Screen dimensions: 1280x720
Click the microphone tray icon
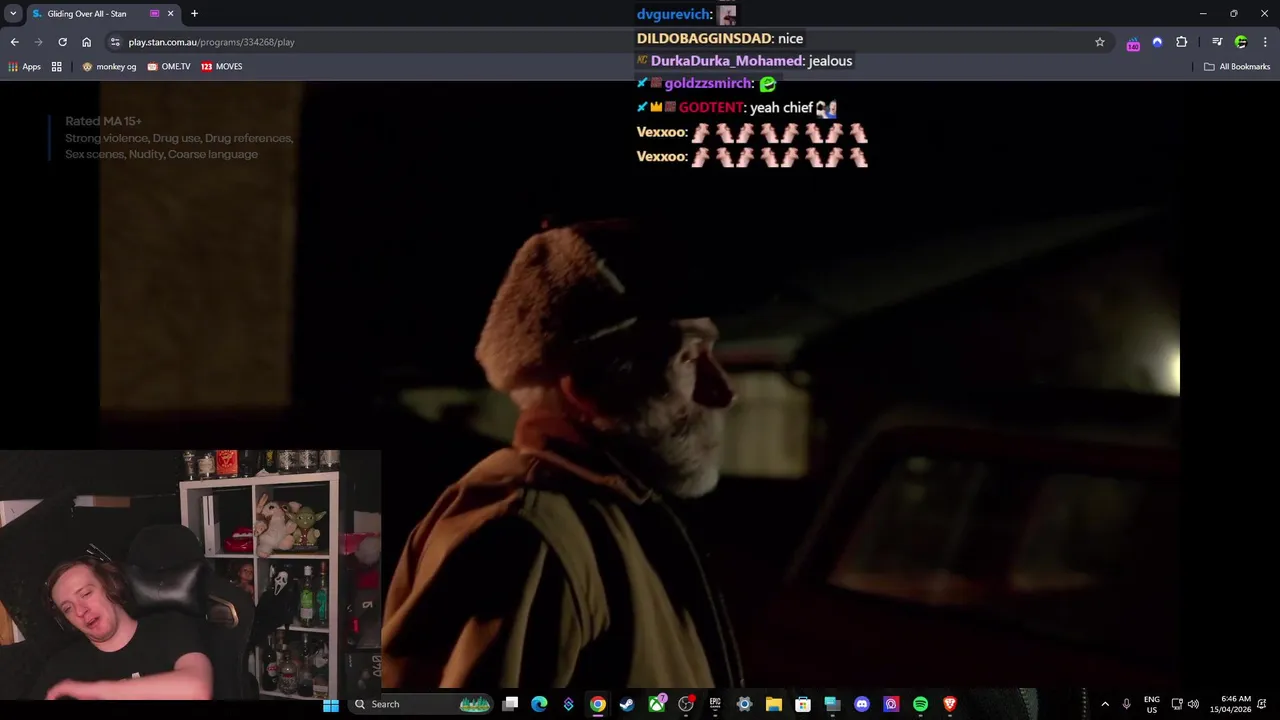(1127, 704)
